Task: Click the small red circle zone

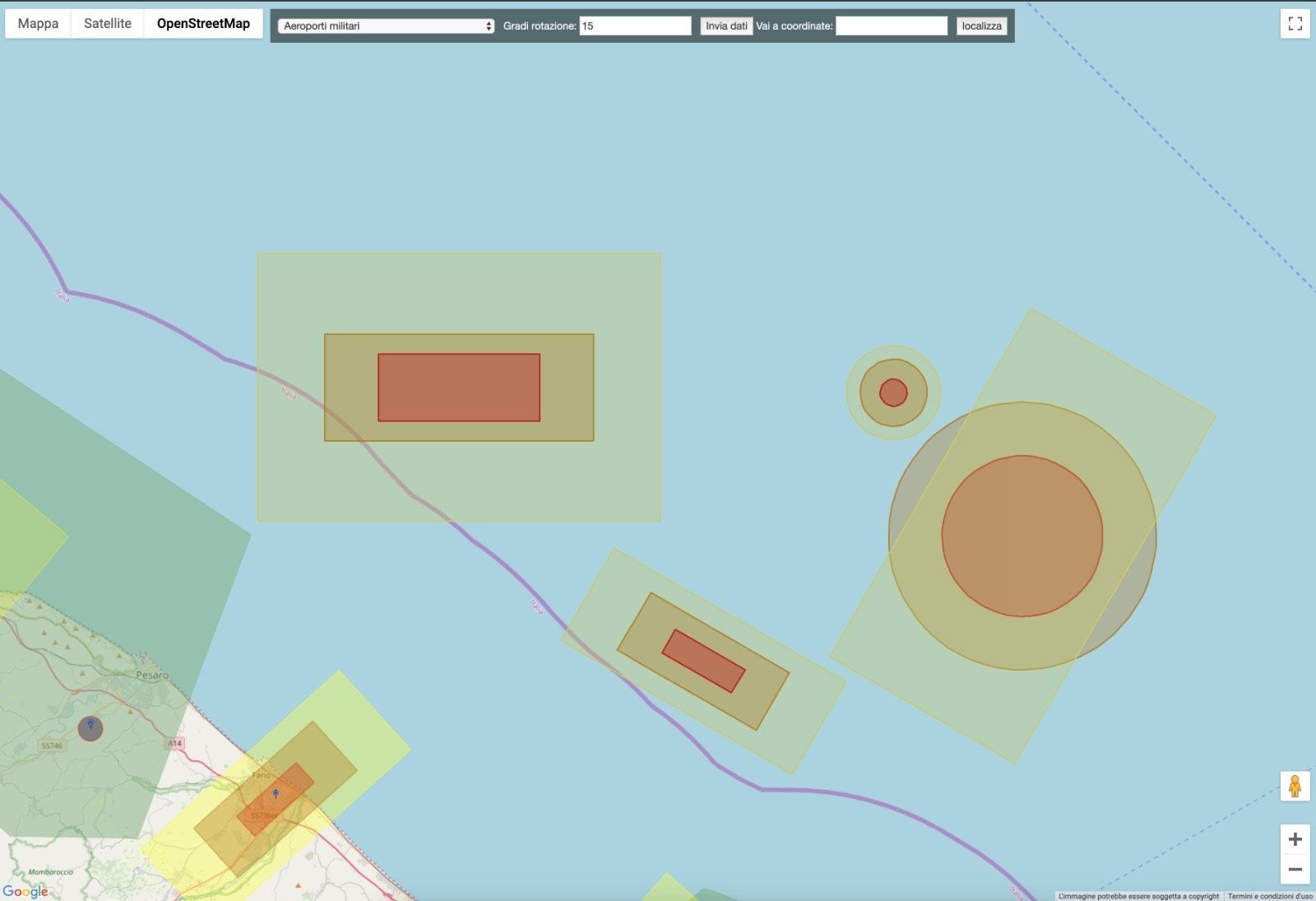Action: 893,392
